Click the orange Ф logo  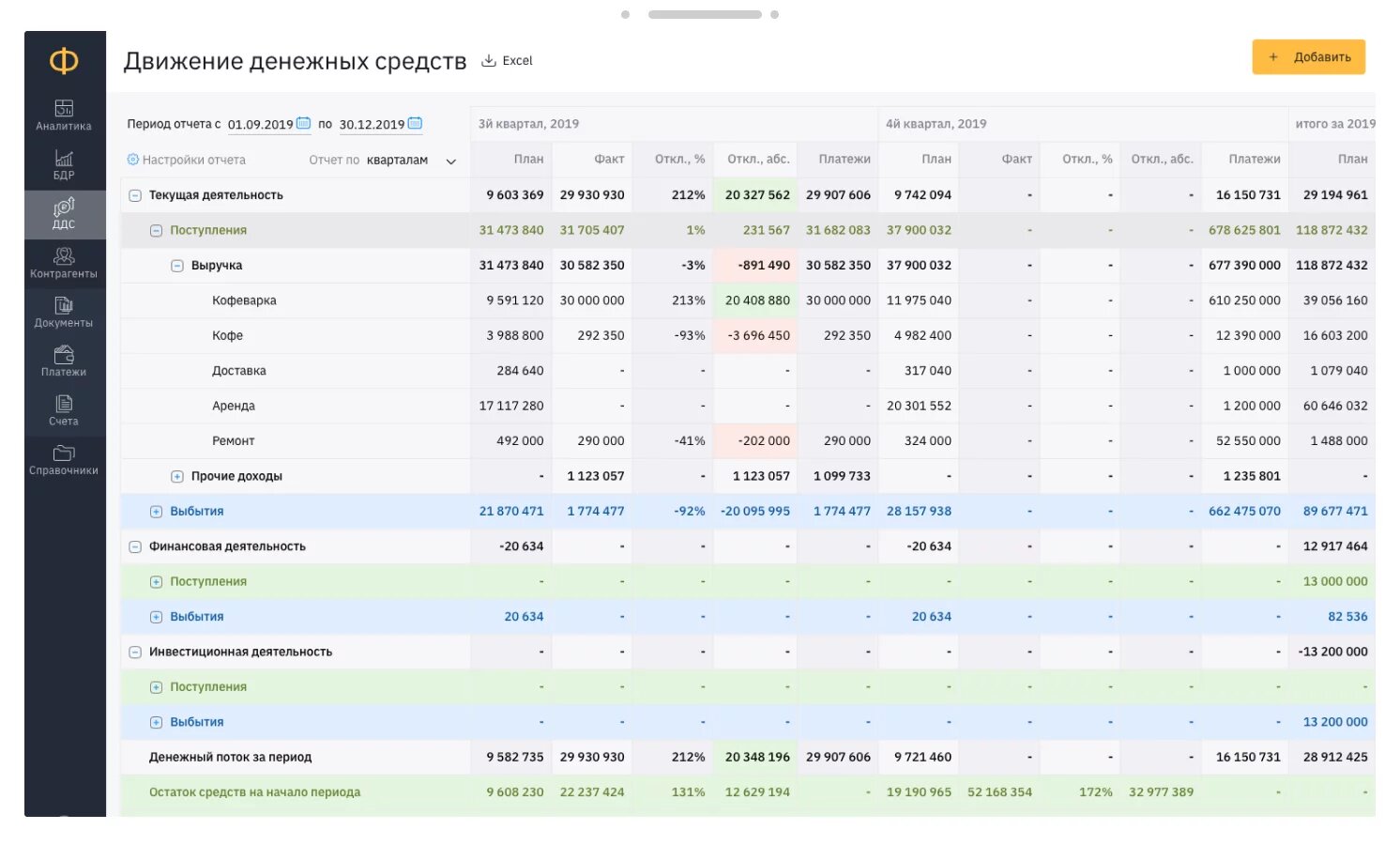point(64,61)
